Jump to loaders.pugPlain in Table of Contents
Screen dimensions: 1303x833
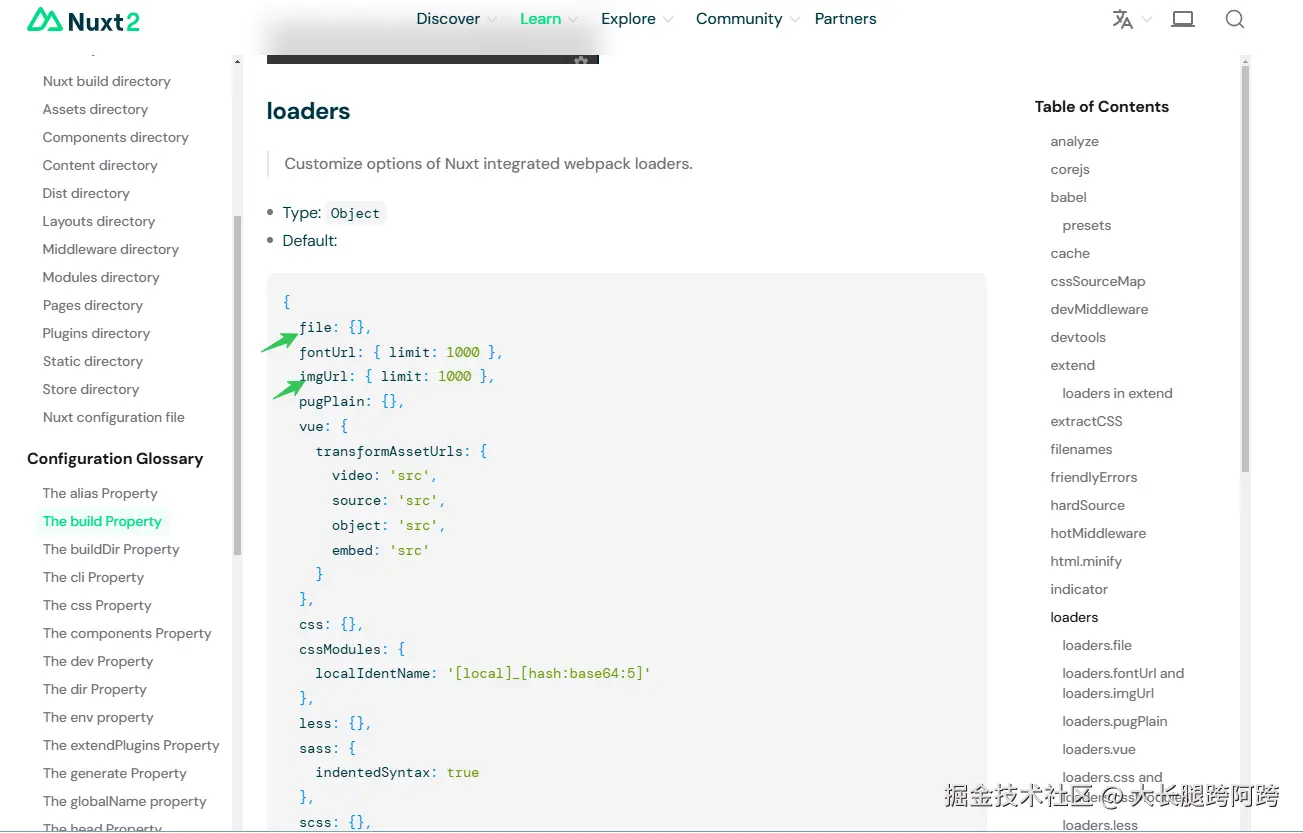point(1115,721)
